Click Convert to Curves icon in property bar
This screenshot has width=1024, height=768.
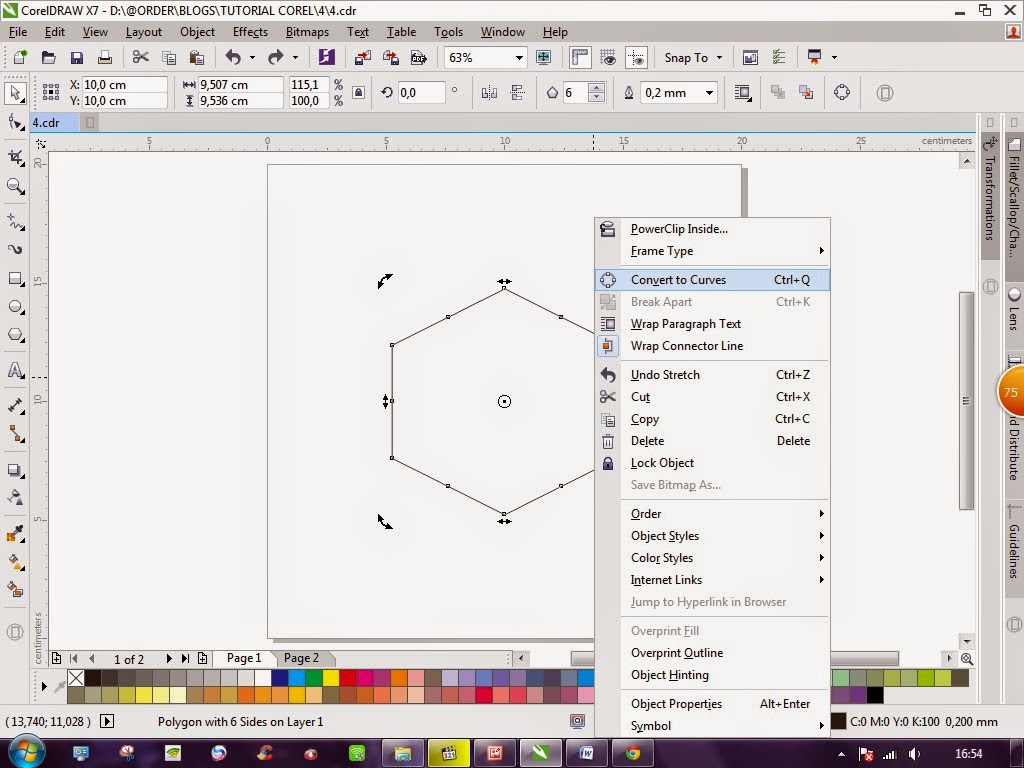pyautogui.click(x=842, y=93)
